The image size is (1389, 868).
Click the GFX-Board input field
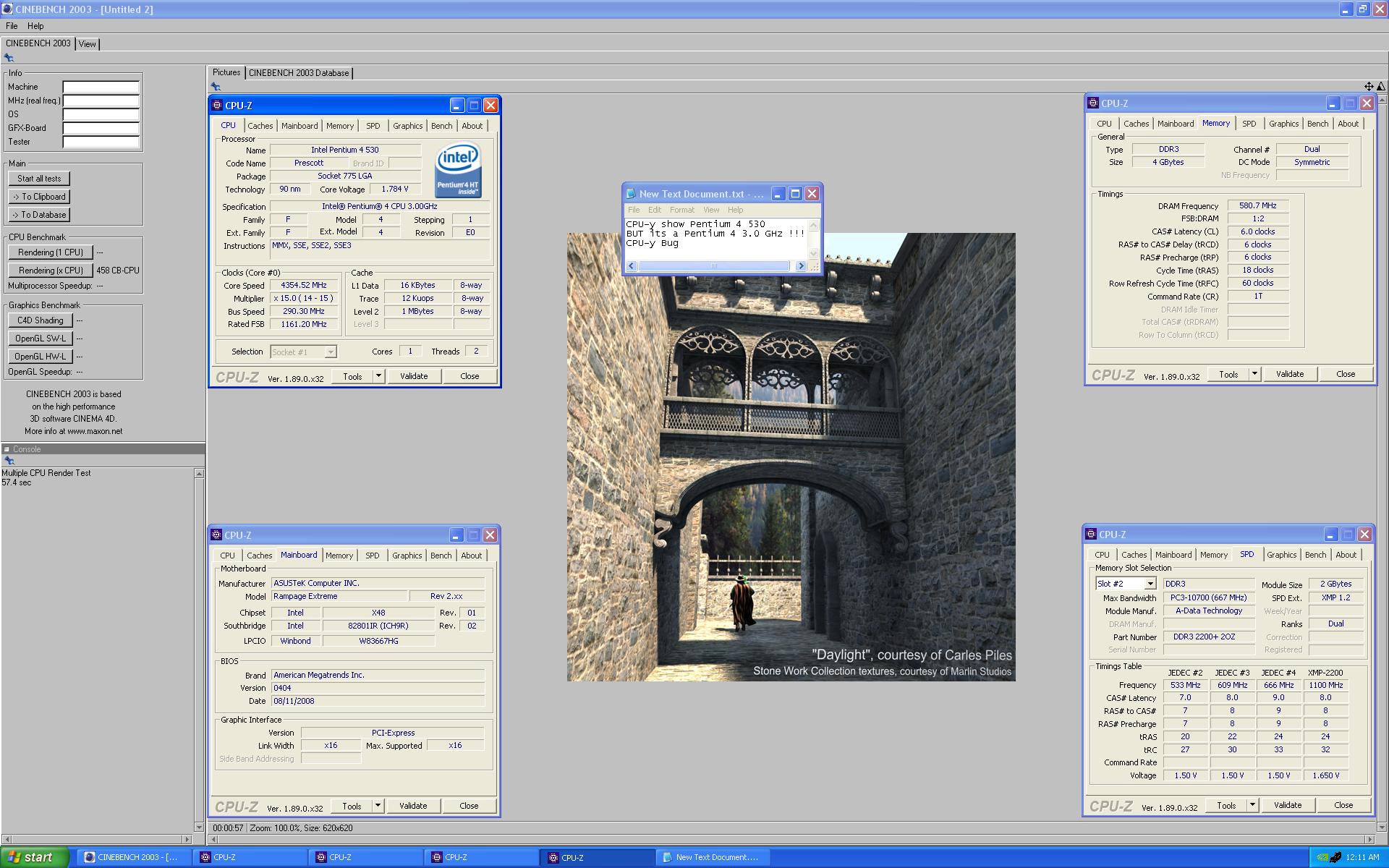click(101, 128)
